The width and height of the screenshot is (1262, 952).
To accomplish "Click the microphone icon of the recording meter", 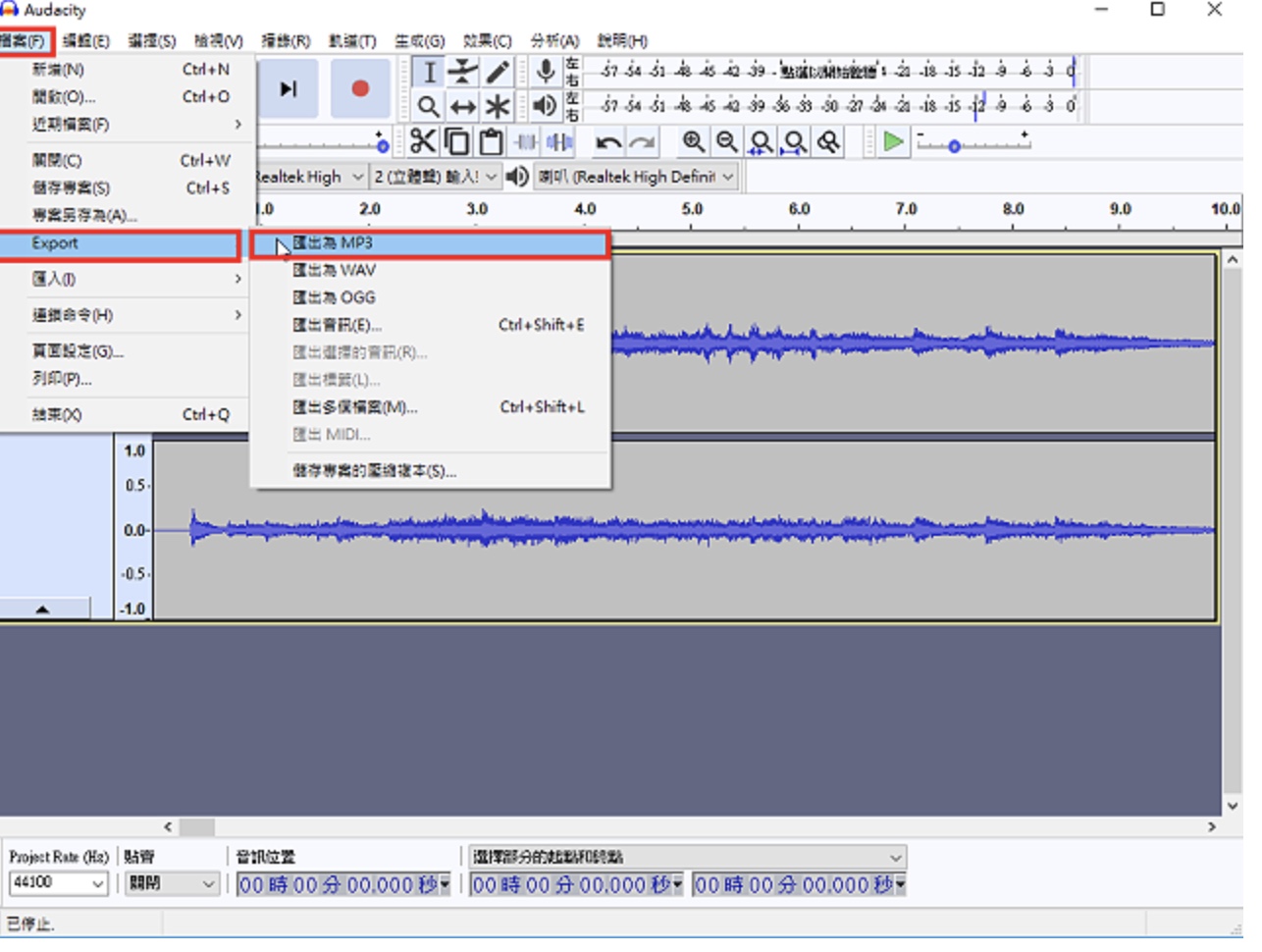I will [546, 72].
